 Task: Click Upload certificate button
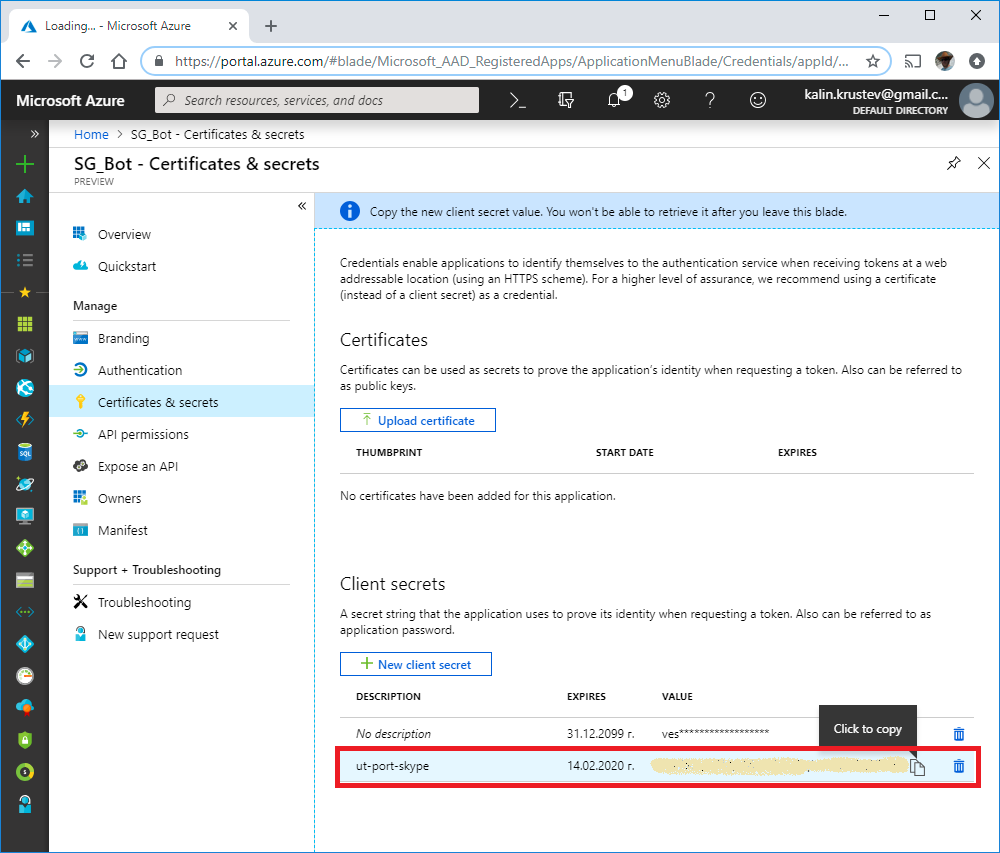click(x=418, y=420)
